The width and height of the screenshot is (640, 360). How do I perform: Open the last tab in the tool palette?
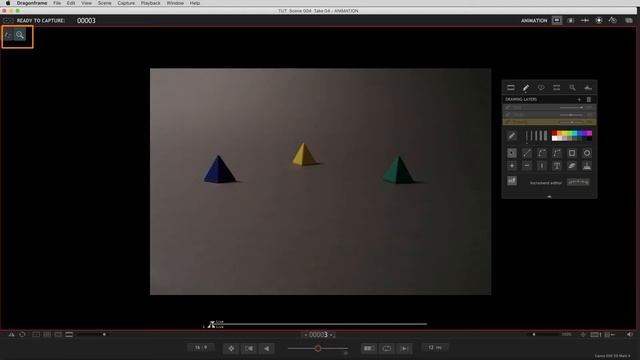click(x=588, y=88)
